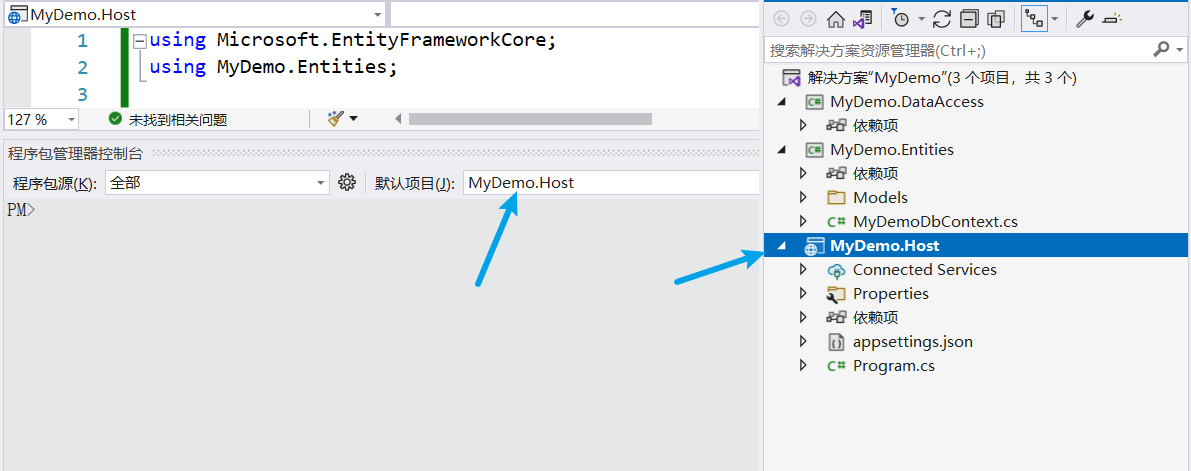Open the code cleanup dropdown arrow
1191x471 pixels.
click(x=353, y=119)
